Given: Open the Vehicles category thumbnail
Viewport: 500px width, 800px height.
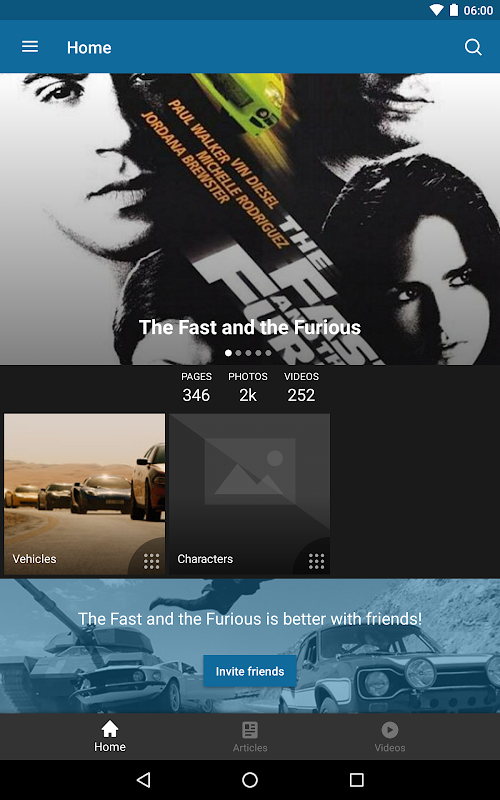Looking at the screenshot, I should (84, 494).
